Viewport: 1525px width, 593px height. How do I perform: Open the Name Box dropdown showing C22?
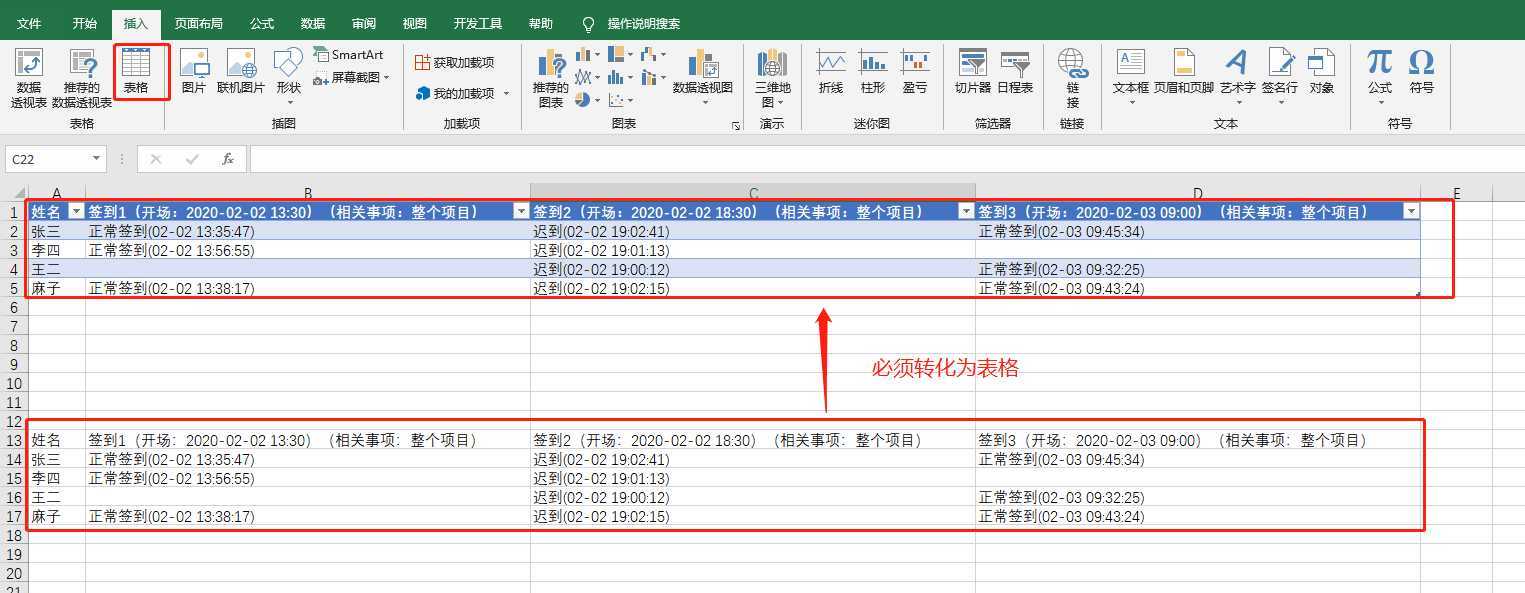pyautogui.click(x=98, y=158)
